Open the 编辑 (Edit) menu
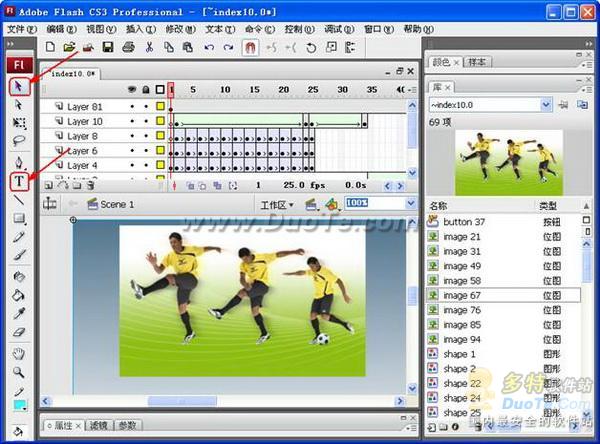Viewport: 600px width, 444px height. point(61,29)
